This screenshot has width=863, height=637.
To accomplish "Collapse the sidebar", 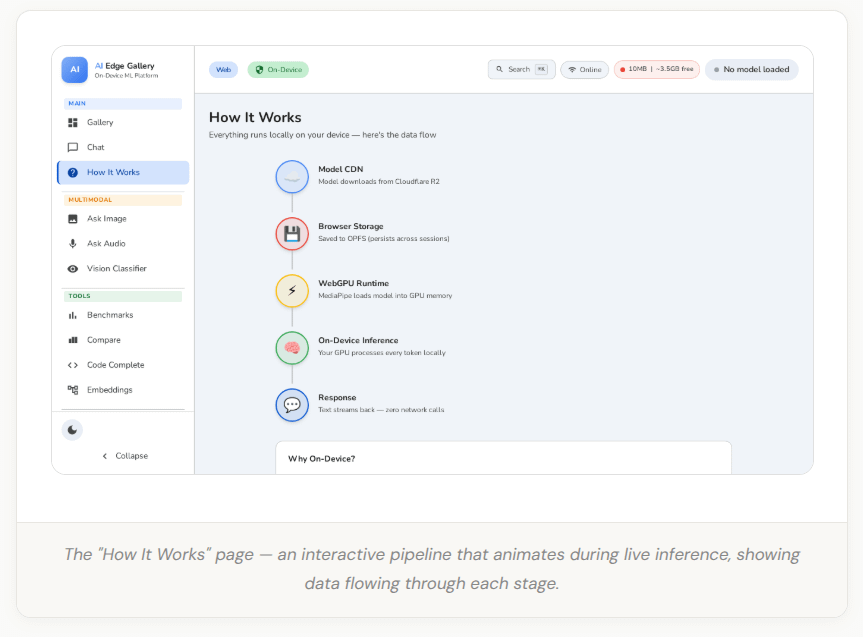I will [x=125, y=456].
